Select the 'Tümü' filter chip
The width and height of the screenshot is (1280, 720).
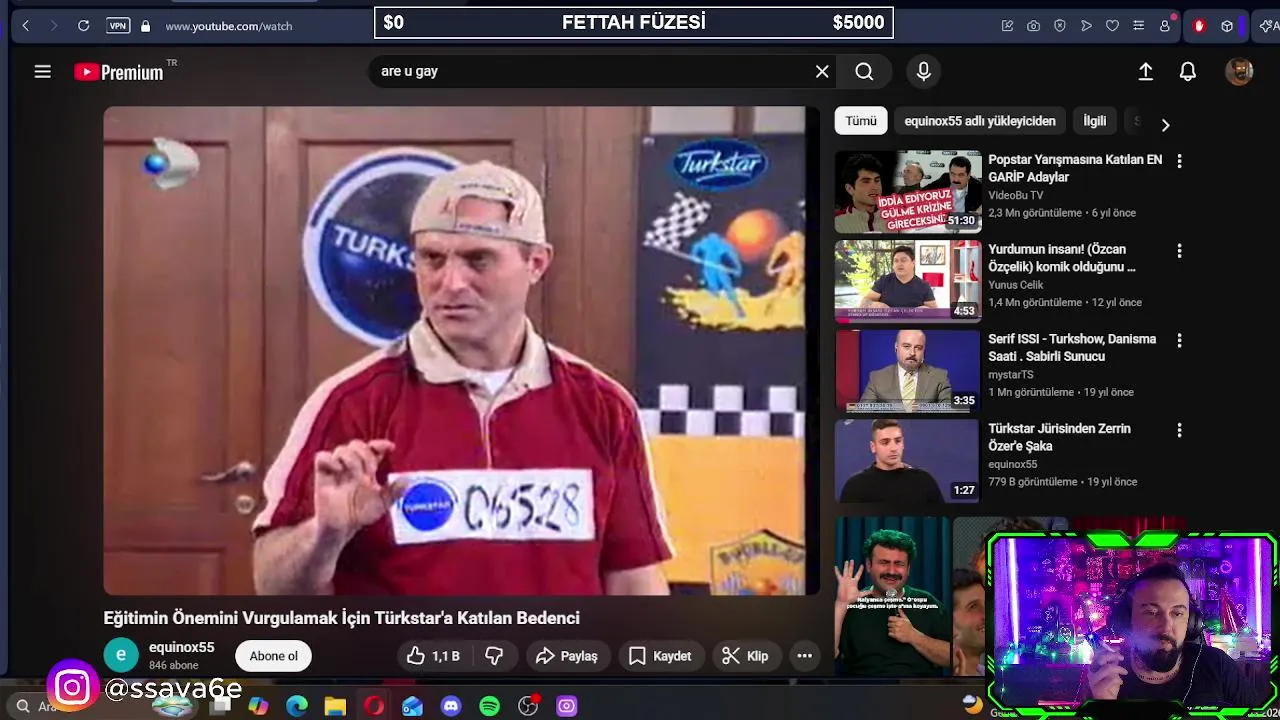coord(861,121)
